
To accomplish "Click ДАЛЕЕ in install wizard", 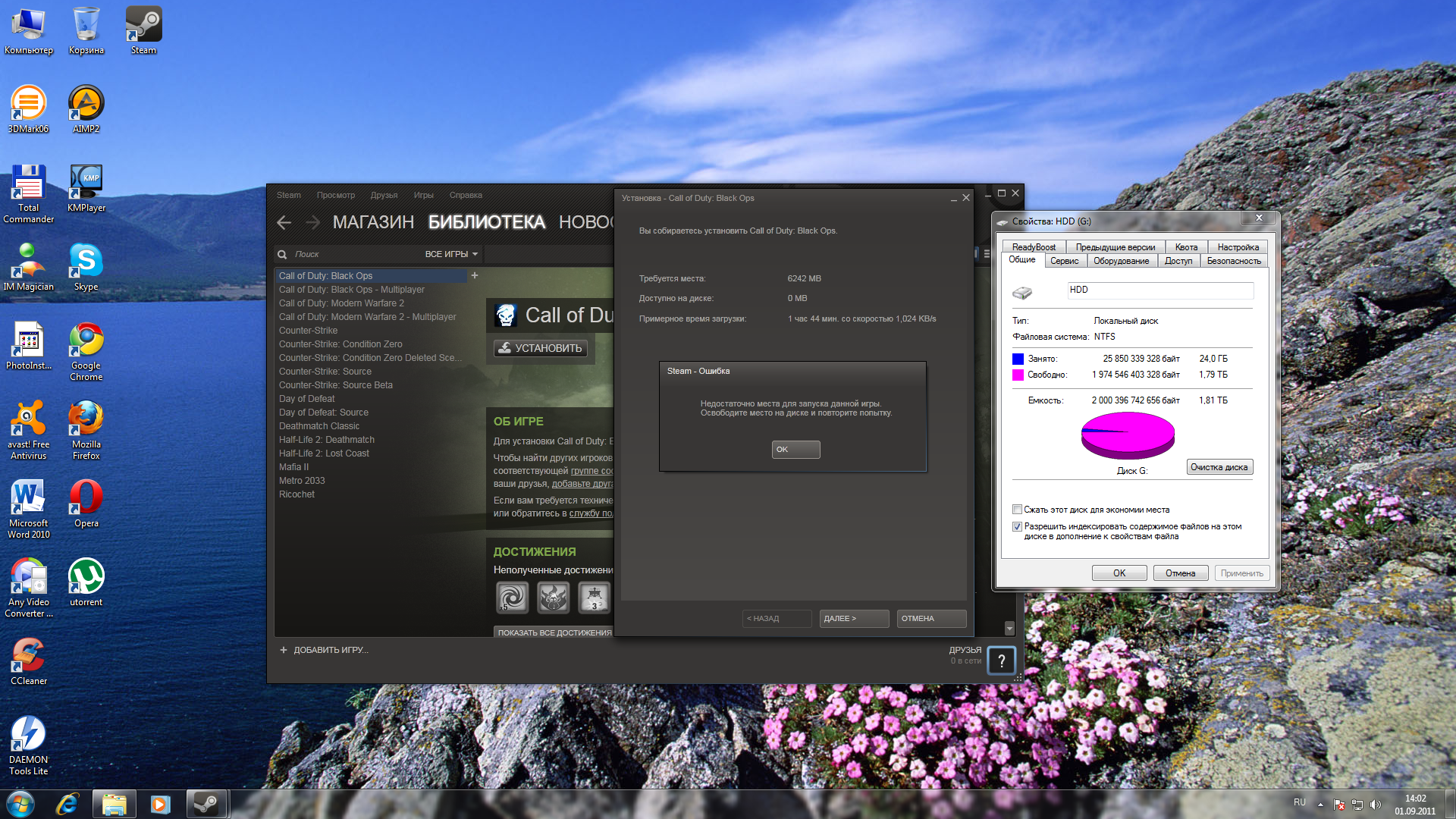I will tap(854, 619).
